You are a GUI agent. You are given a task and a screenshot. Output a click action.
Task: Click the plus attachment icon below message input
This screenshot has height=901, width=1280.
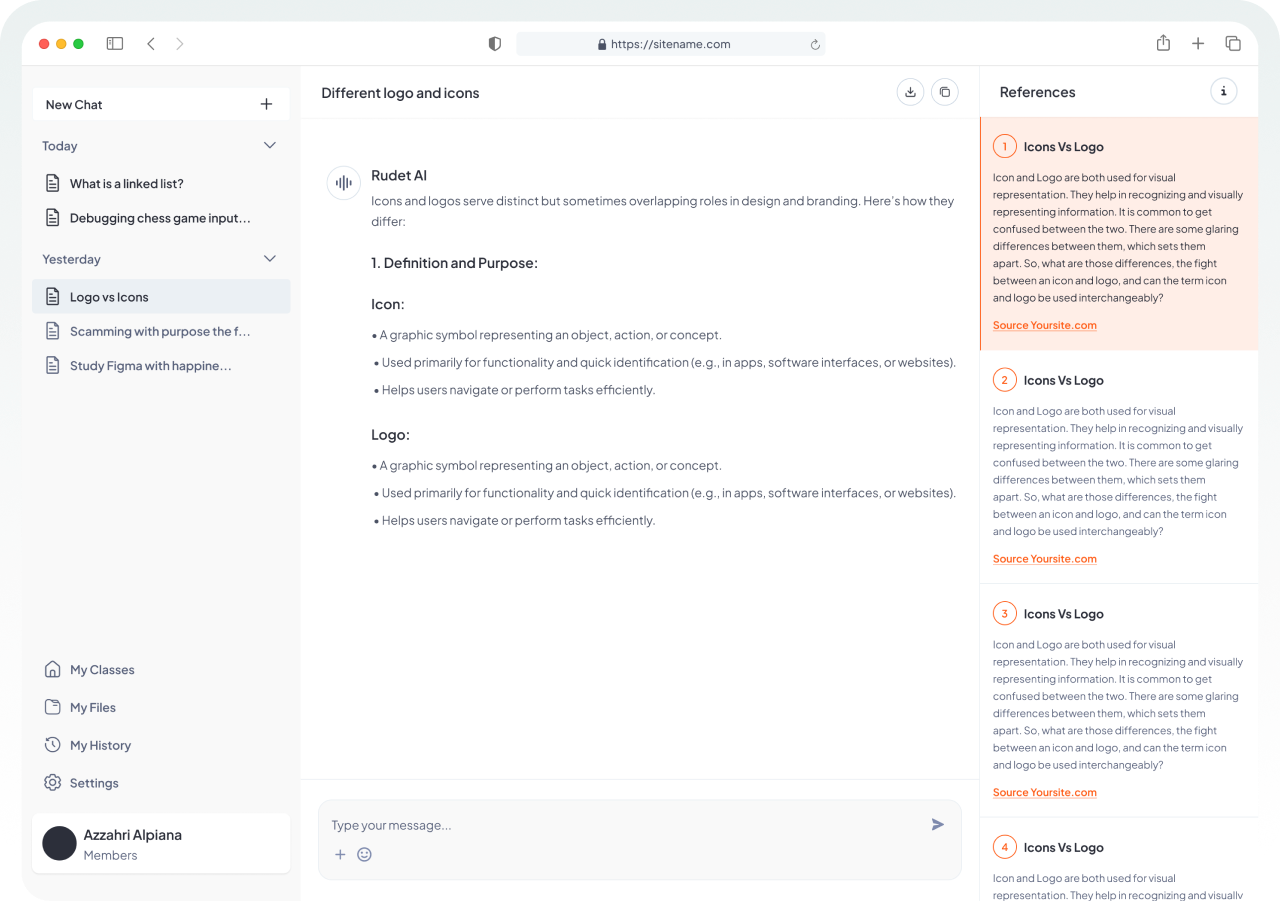click(340, 854)
